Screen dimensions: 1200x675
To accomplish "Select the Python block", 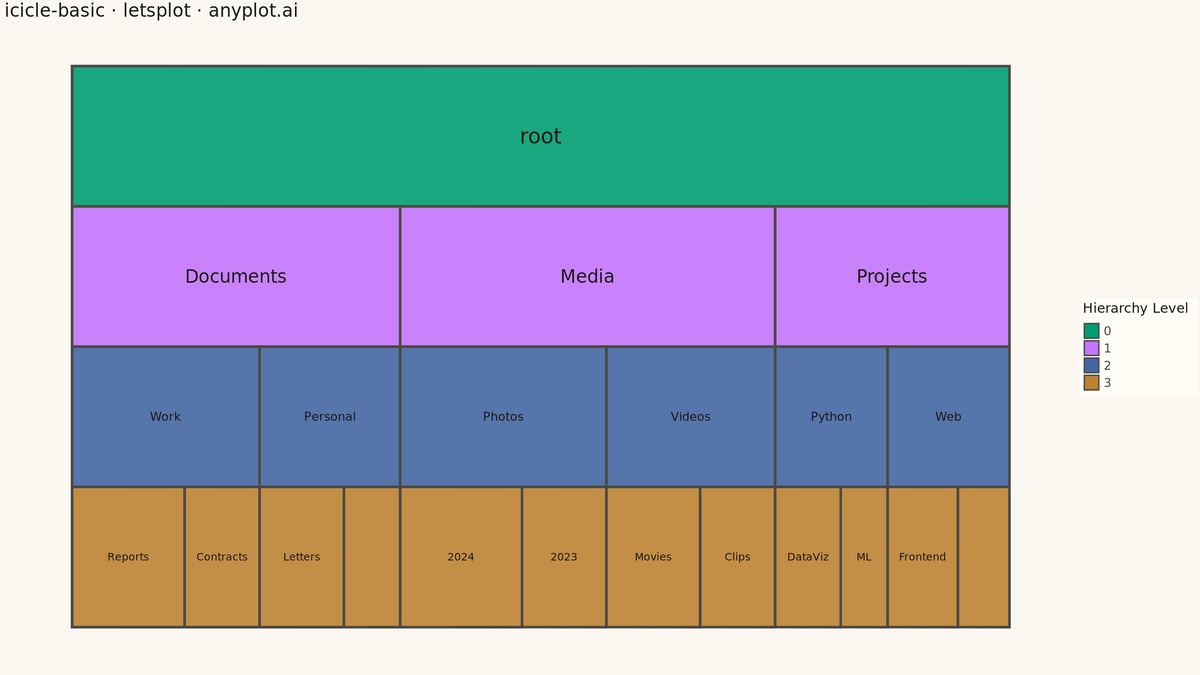I will pyautogui.click(x=831, y=416).
